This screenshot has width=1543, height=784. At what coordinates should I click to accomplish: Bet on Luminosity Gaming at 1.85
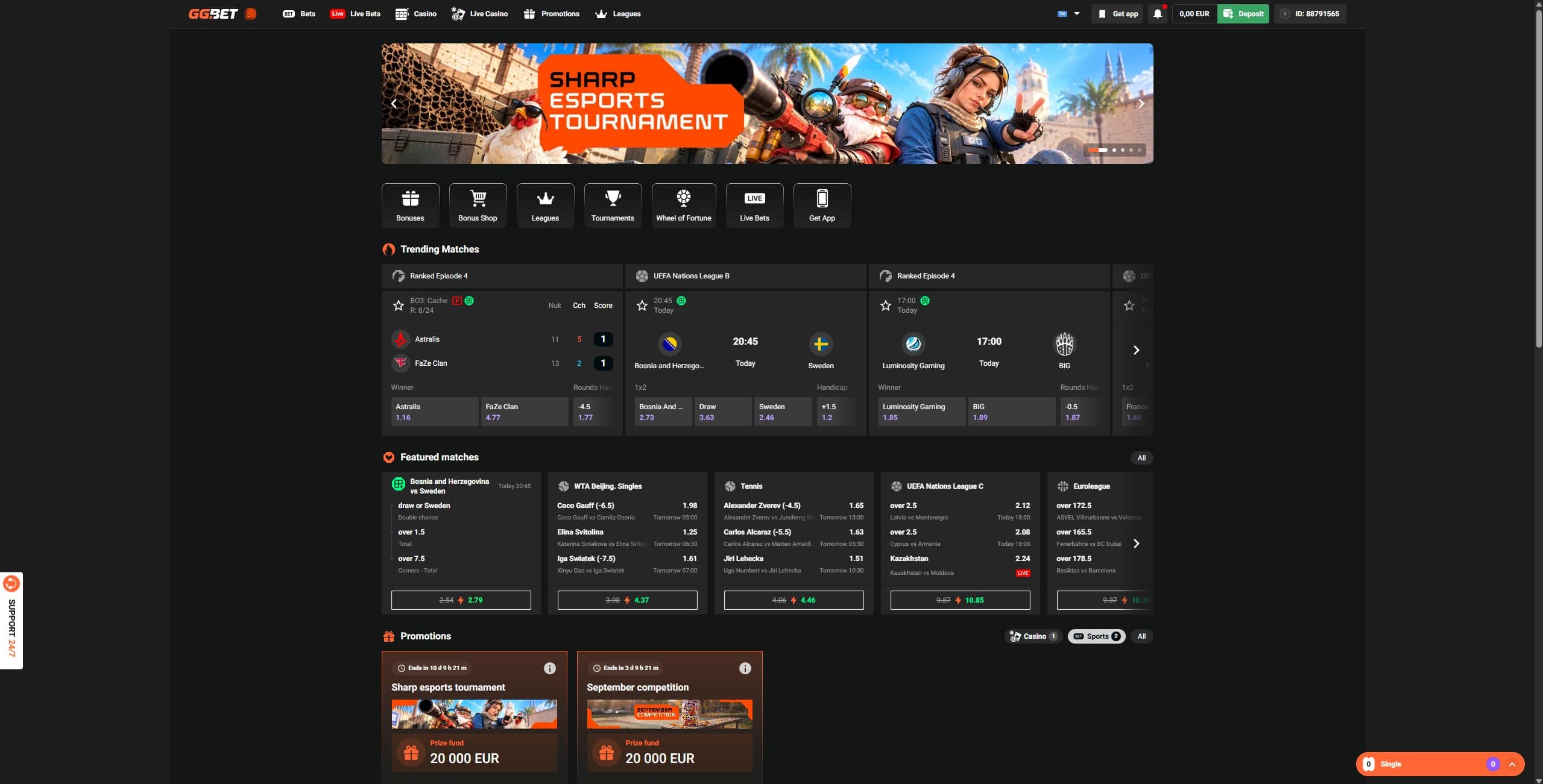(x=921, y=412)
